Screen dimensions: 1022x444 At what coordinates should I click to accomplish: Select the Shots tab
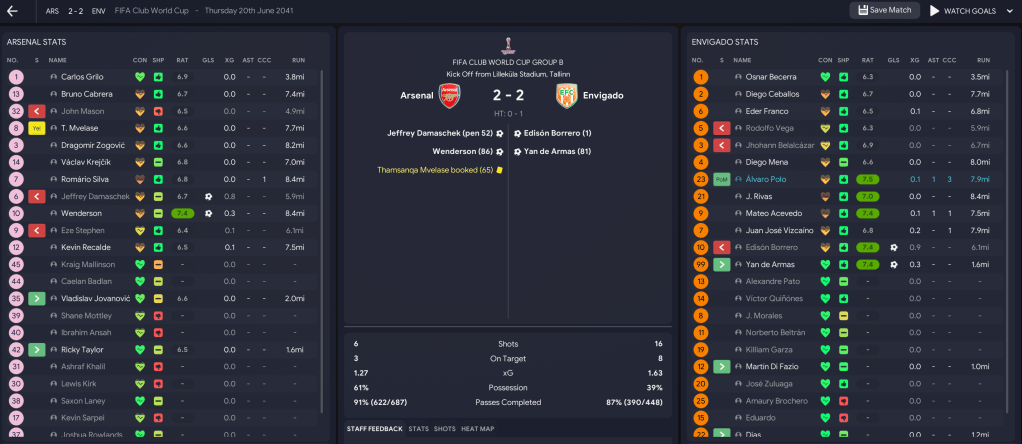(x=444, y=429)
